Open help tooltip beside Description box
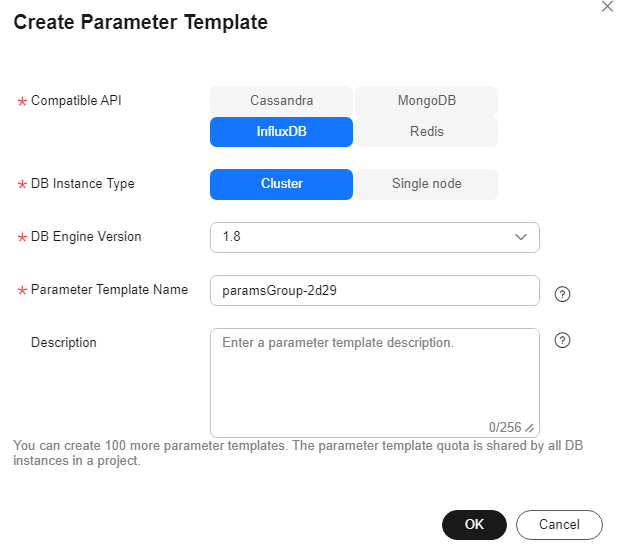Screen dimensions: 621x548 pos(562,340)
